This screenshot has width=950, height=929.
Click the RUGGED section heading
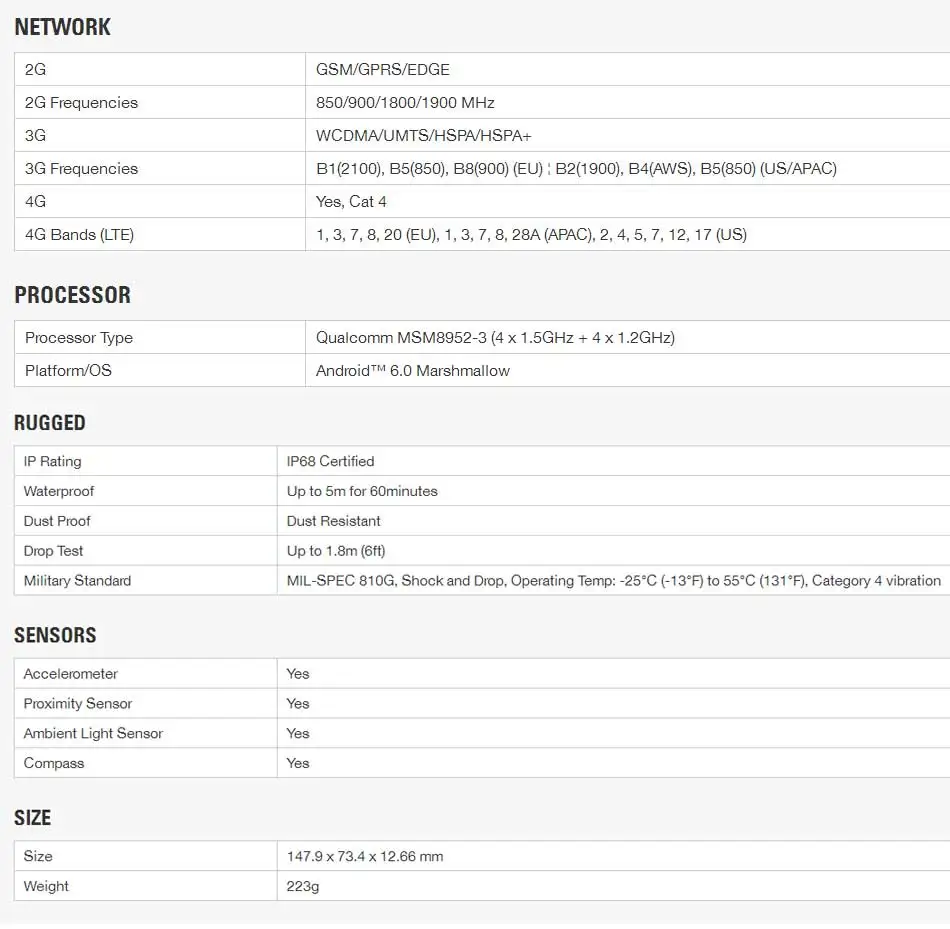pyautogui.click(x=50, y=422)
